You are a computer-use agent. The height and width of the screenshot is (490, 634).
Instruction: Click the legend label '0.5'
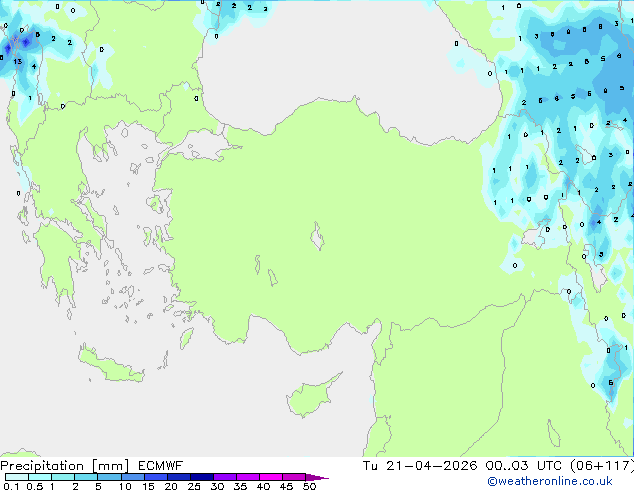(x=35, y=486)
